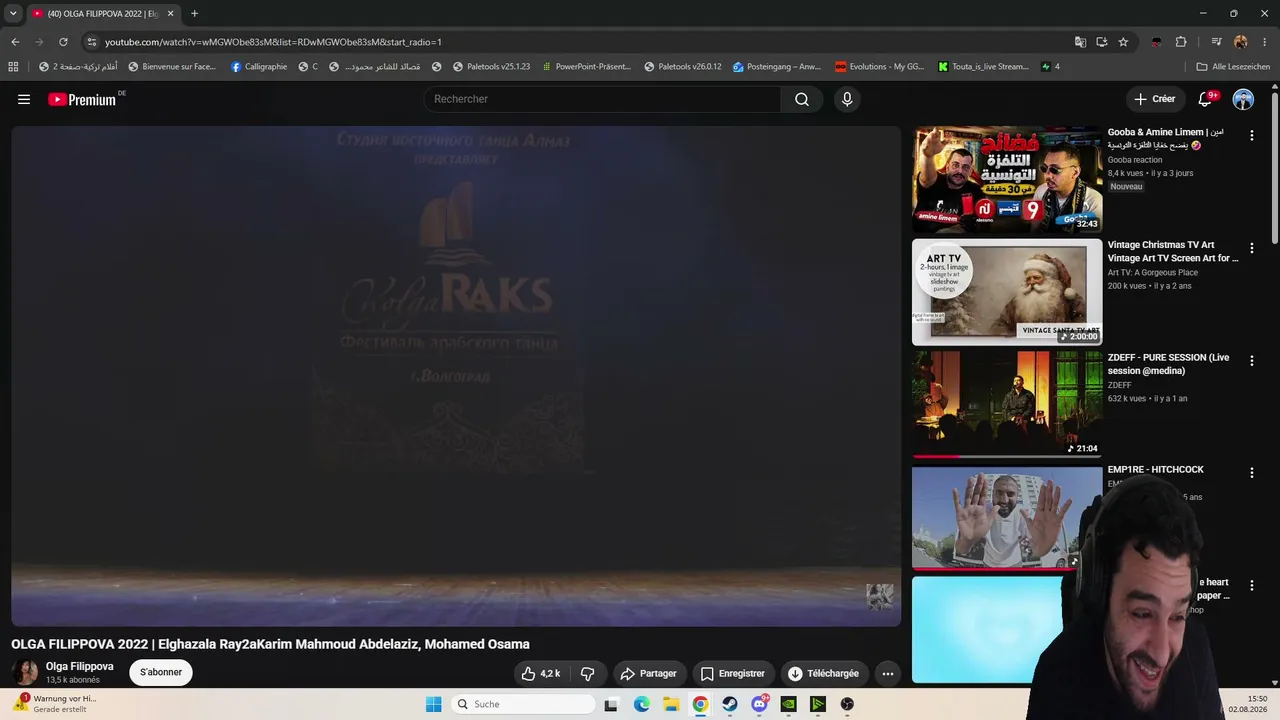
Task: Open File Explorer from the taskbar
Action: (x=671, y=704)
